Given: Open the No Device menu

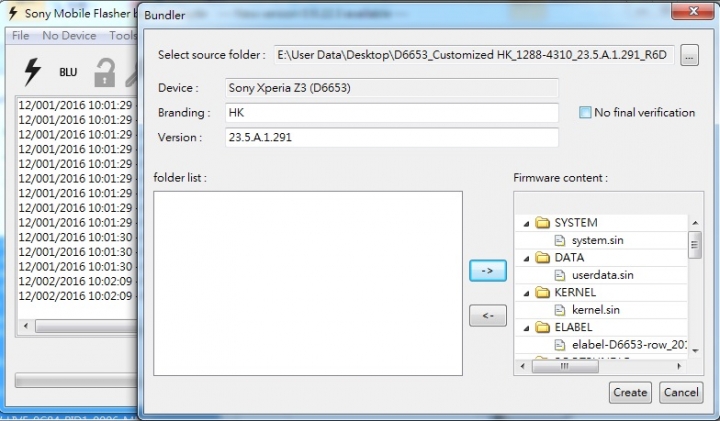Looking at the screenshot, I should tap(69, 36).
